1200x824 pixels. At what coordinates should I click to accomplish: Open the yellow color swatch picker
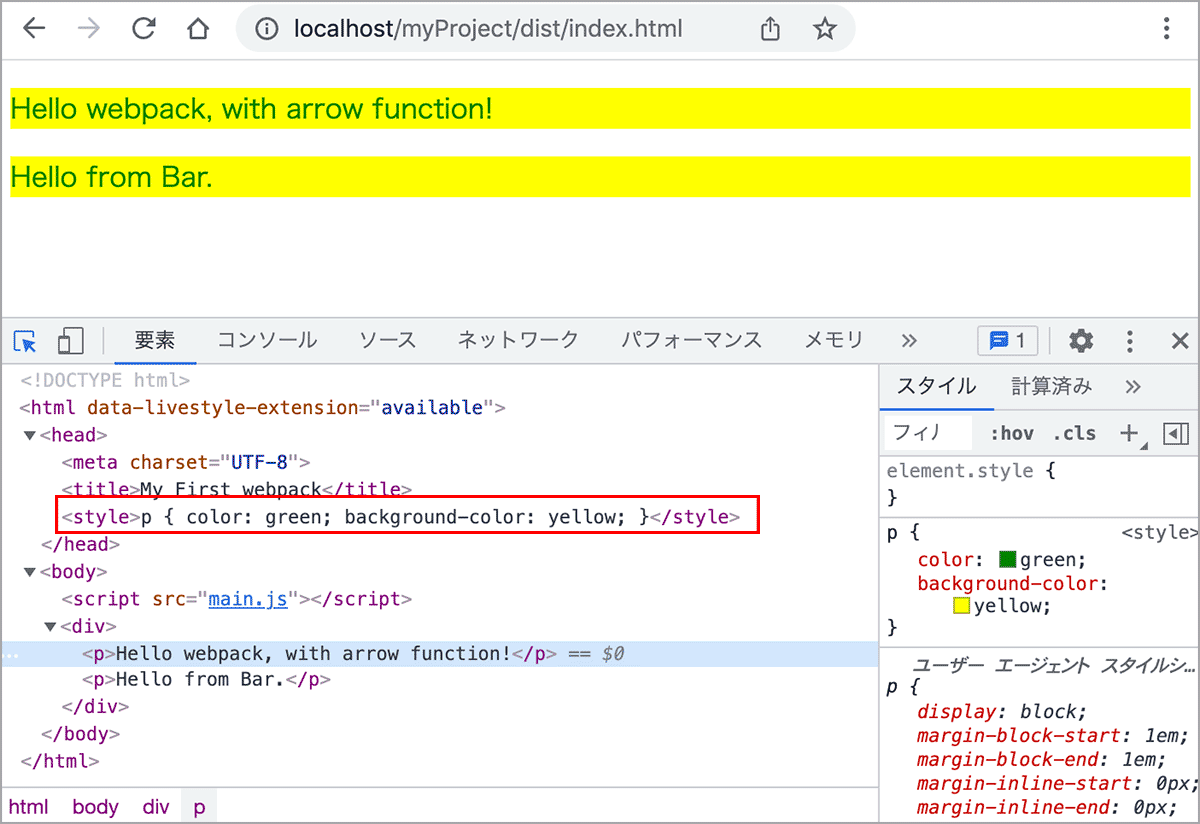click(962, 606)
